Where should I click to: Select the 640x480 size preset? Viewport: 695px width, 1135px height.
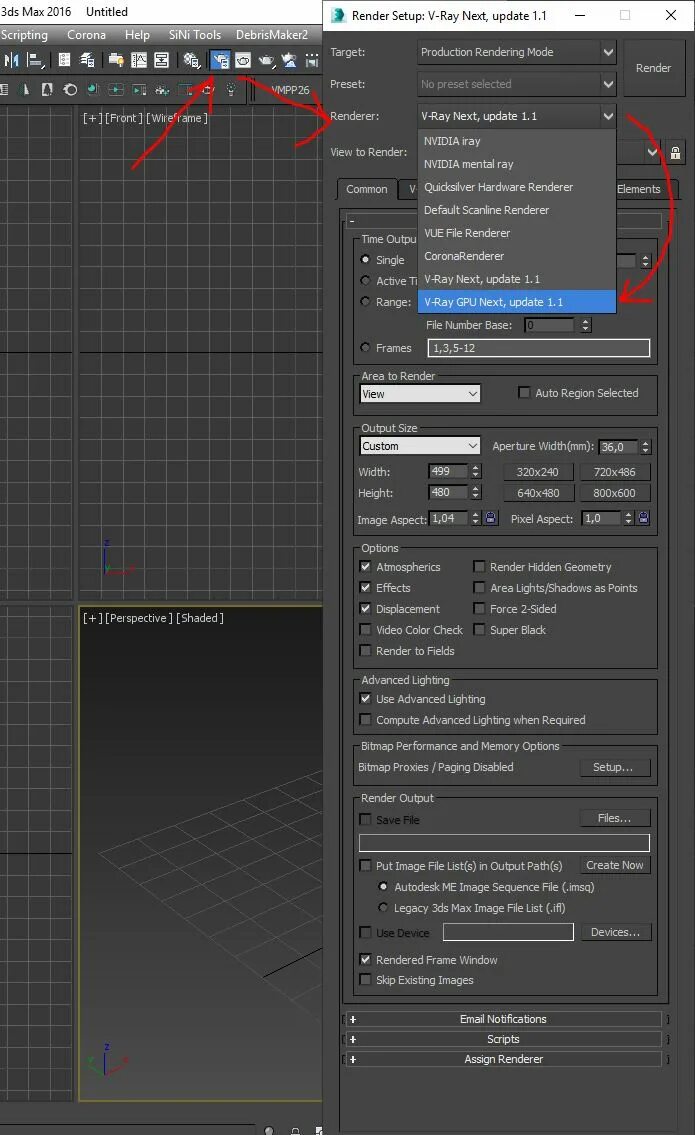[x=538, y=493]
